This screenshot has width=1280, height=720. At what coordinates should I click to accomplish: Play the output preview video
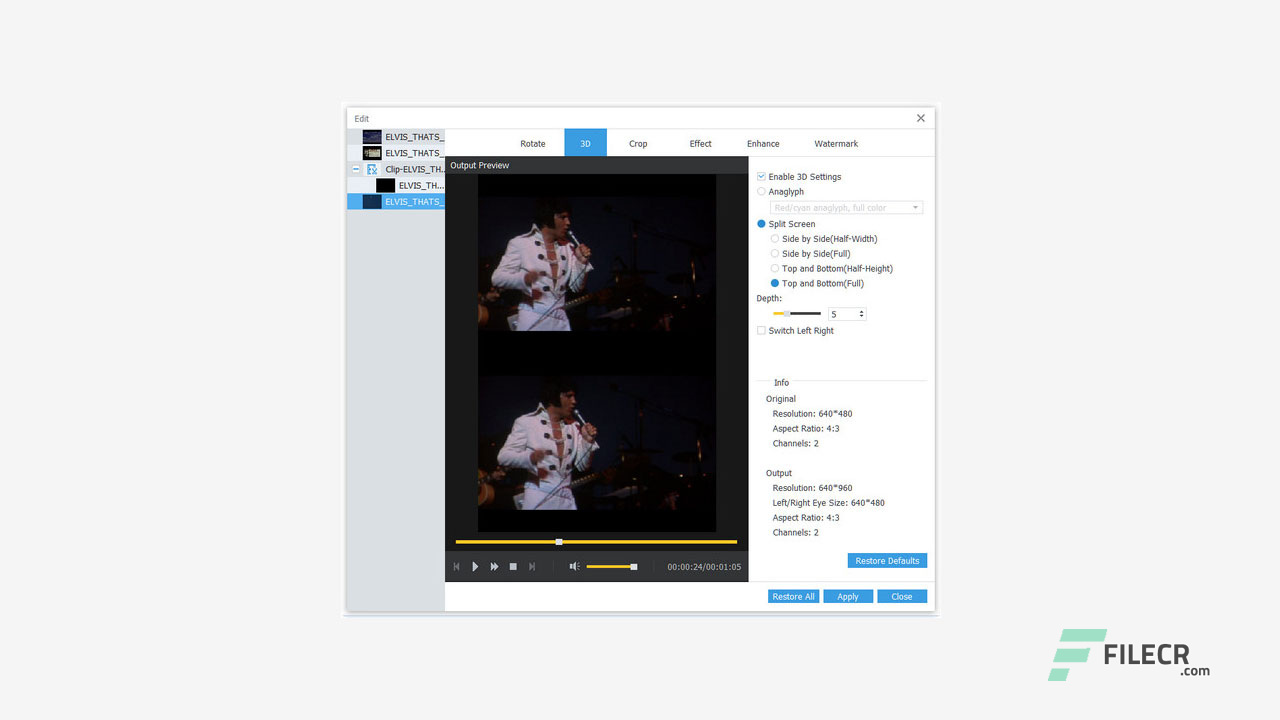click(475, 567)
